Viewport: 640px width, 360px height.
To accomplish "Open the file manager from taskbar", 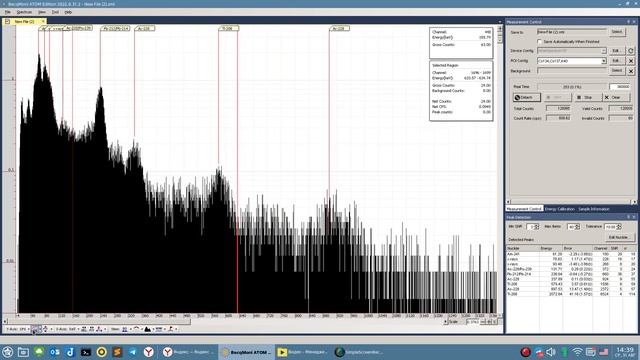I will 23,352.
